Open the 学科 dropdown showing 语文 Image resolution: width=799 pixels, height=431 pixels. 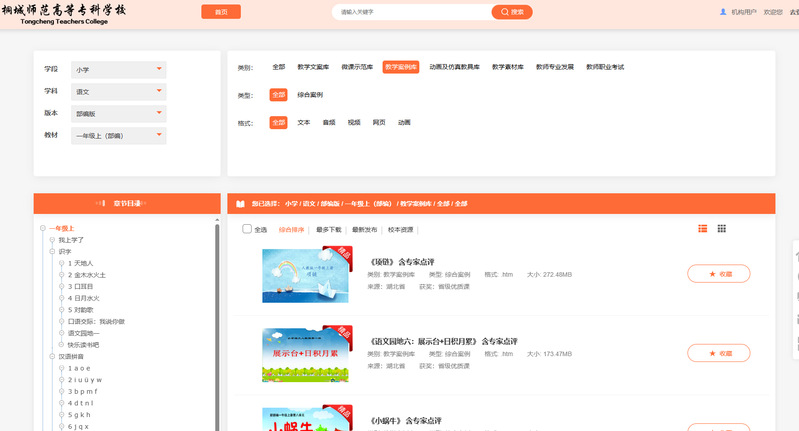point(118,92)
